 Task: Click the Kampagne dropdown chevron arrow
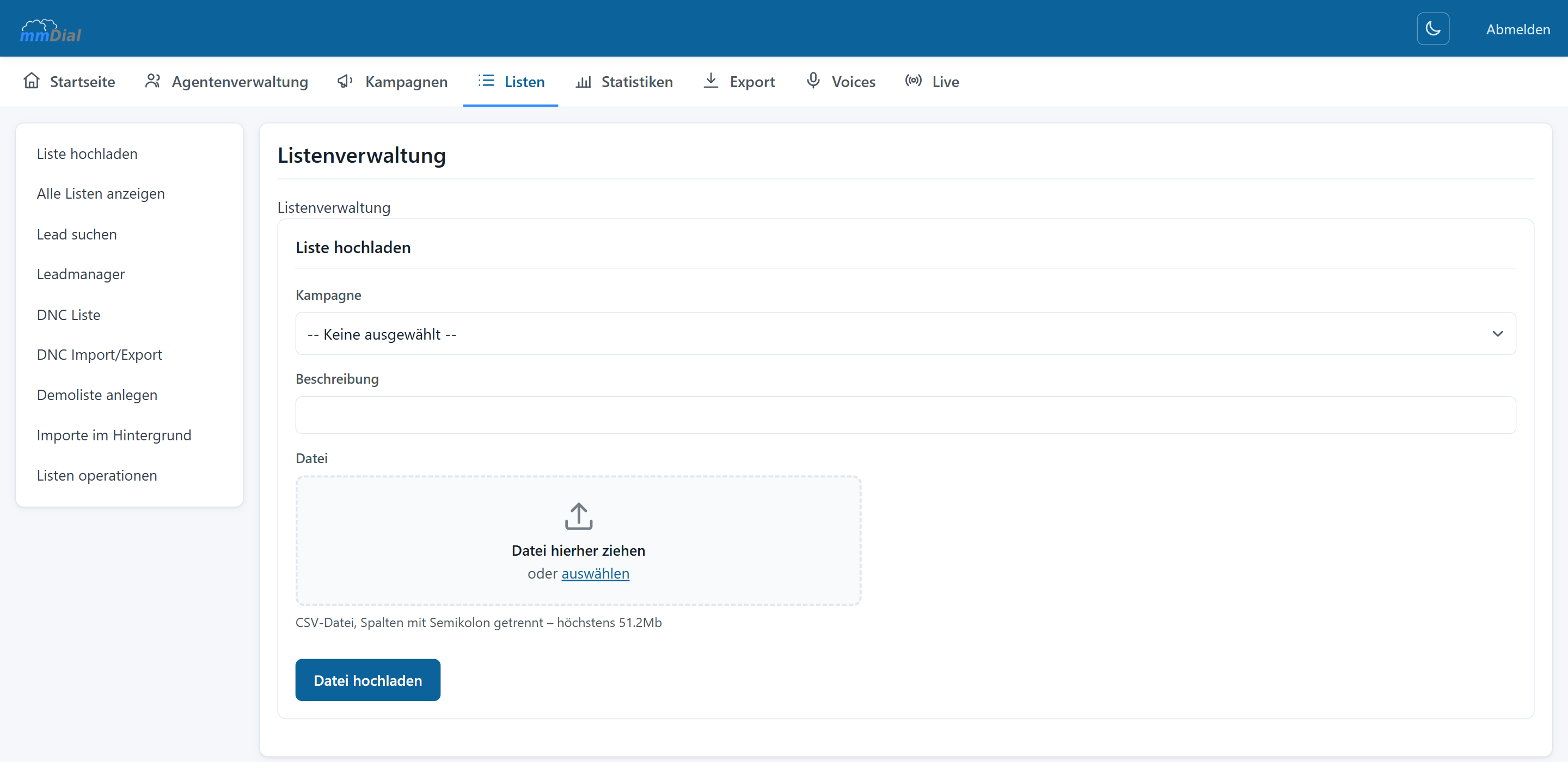[x=1497, y=334]
